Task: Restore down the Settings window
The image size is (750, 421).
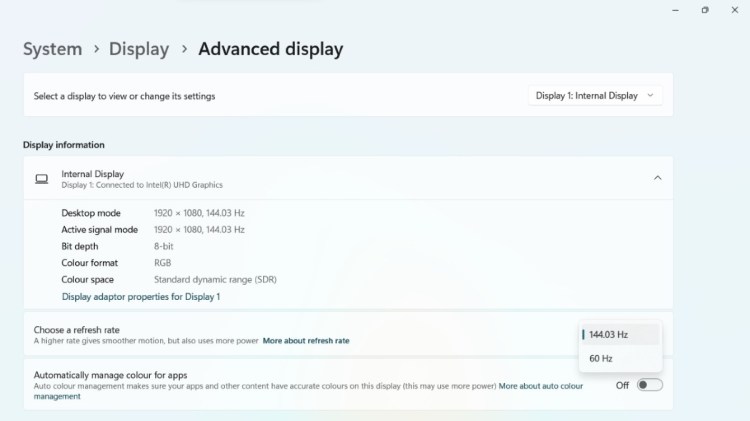Action: 704,10
